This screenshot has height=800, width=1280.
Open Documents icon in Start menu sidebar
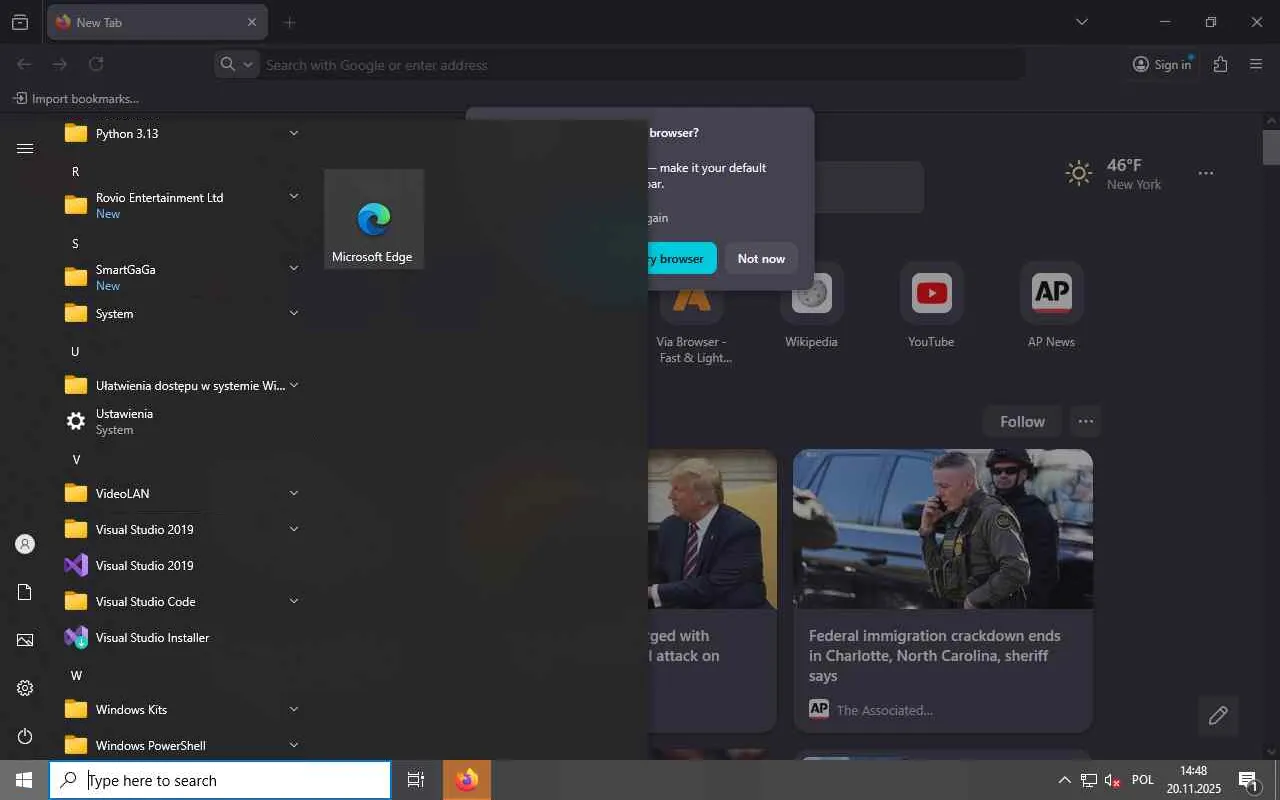click(25, 592)
